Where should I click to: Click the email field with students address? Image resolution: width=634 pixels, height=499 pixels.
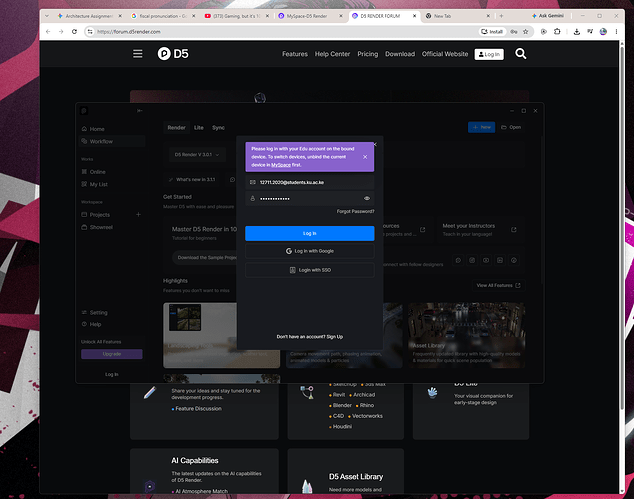click(310, 182)
